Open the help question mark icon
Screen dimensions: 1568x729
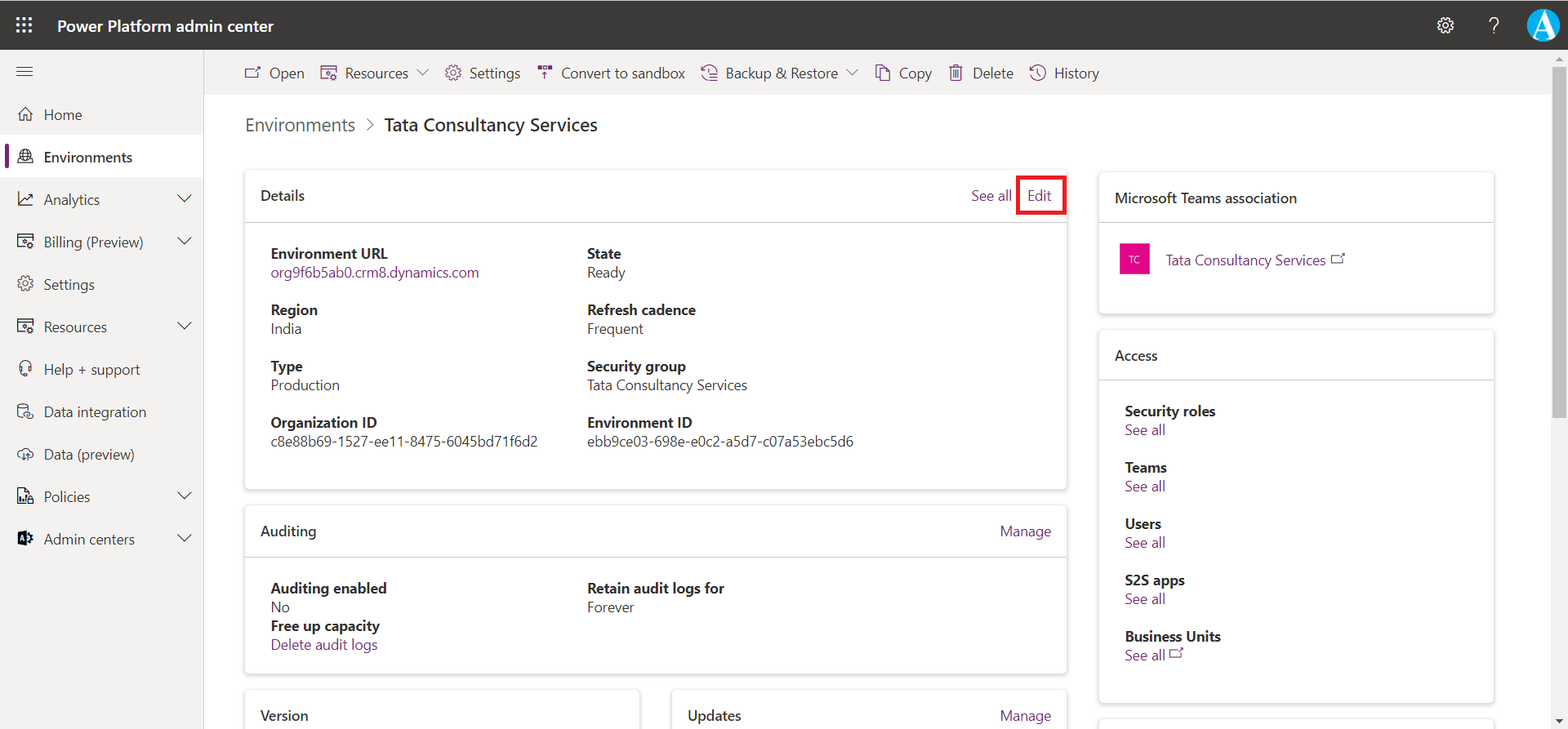tap(1494, 25)
